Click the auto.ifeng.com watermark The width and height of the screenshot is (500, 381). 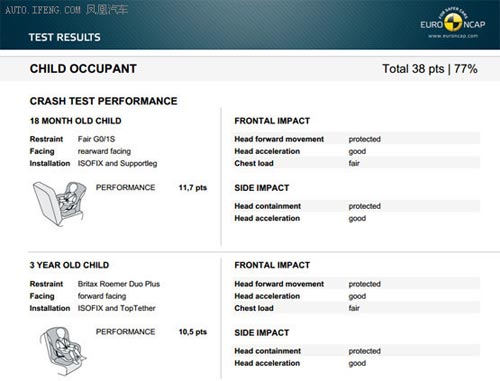(67, 10)
